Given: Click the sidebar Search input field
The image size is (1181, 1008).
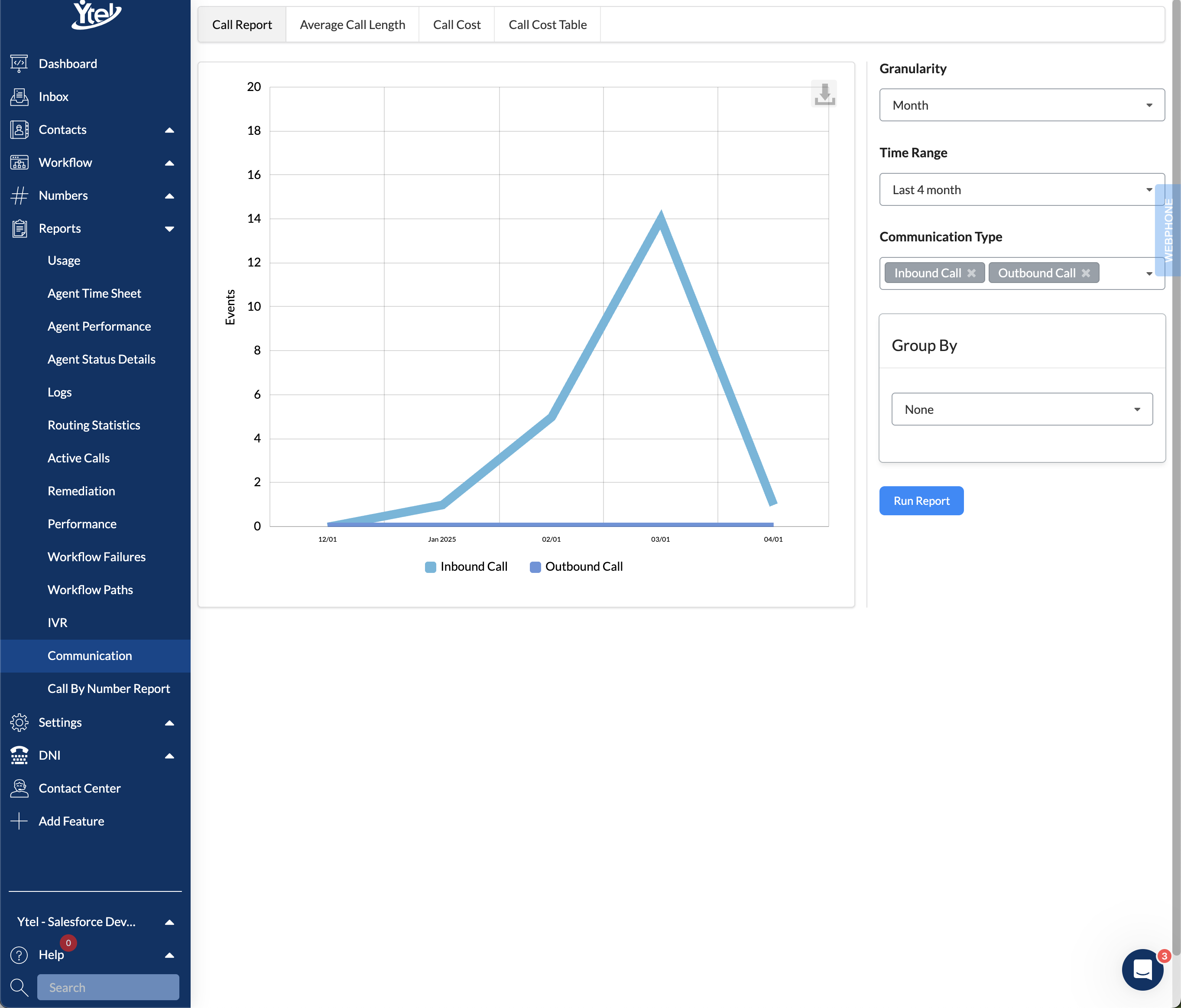Looking at the screenshot, I should pyautogui.click(x=108, y=987).
